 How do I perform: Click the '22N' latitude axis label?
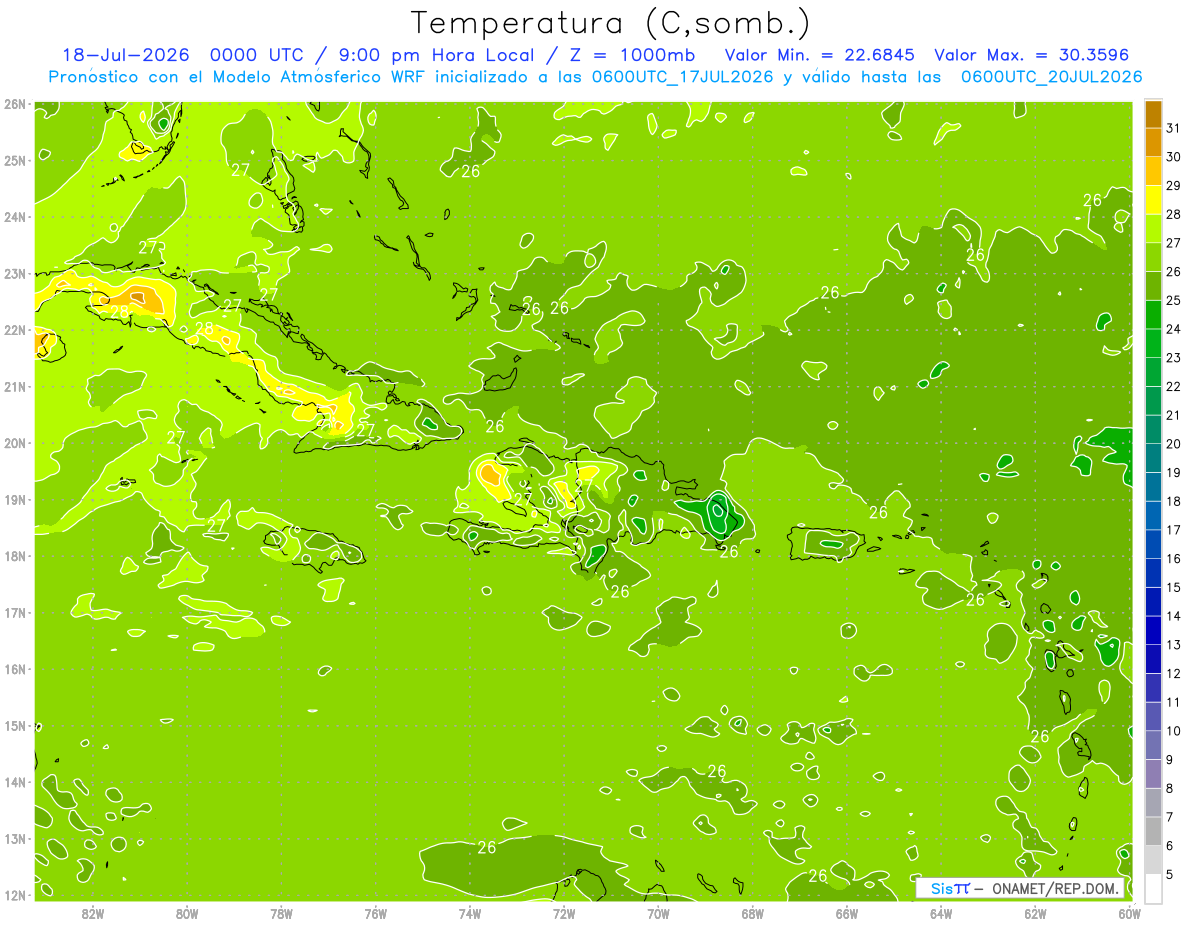(x=14, y=330)
